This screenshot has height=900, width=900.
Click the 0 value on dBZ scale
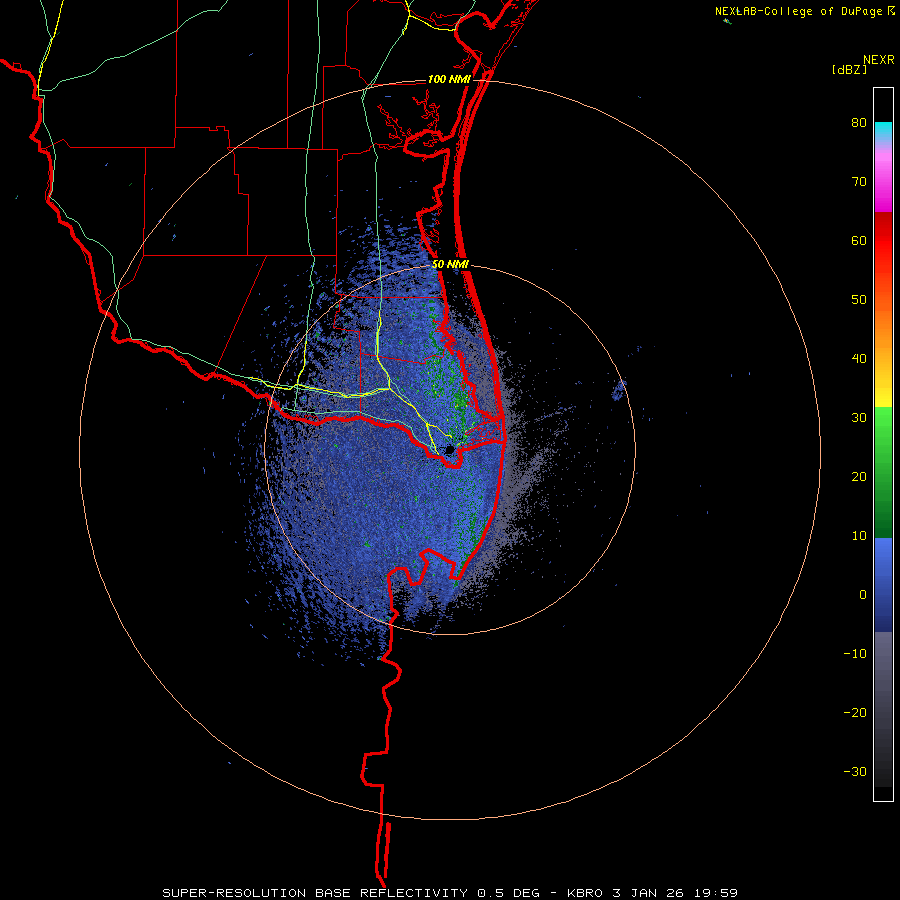click(x=863, y=595)
